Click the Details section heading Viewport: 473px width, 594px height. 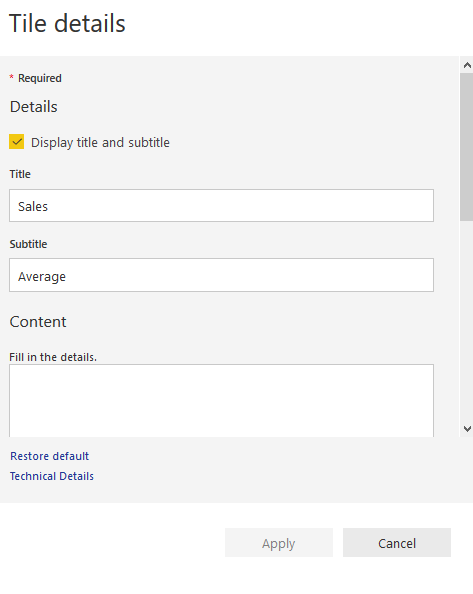coord(34,107)
